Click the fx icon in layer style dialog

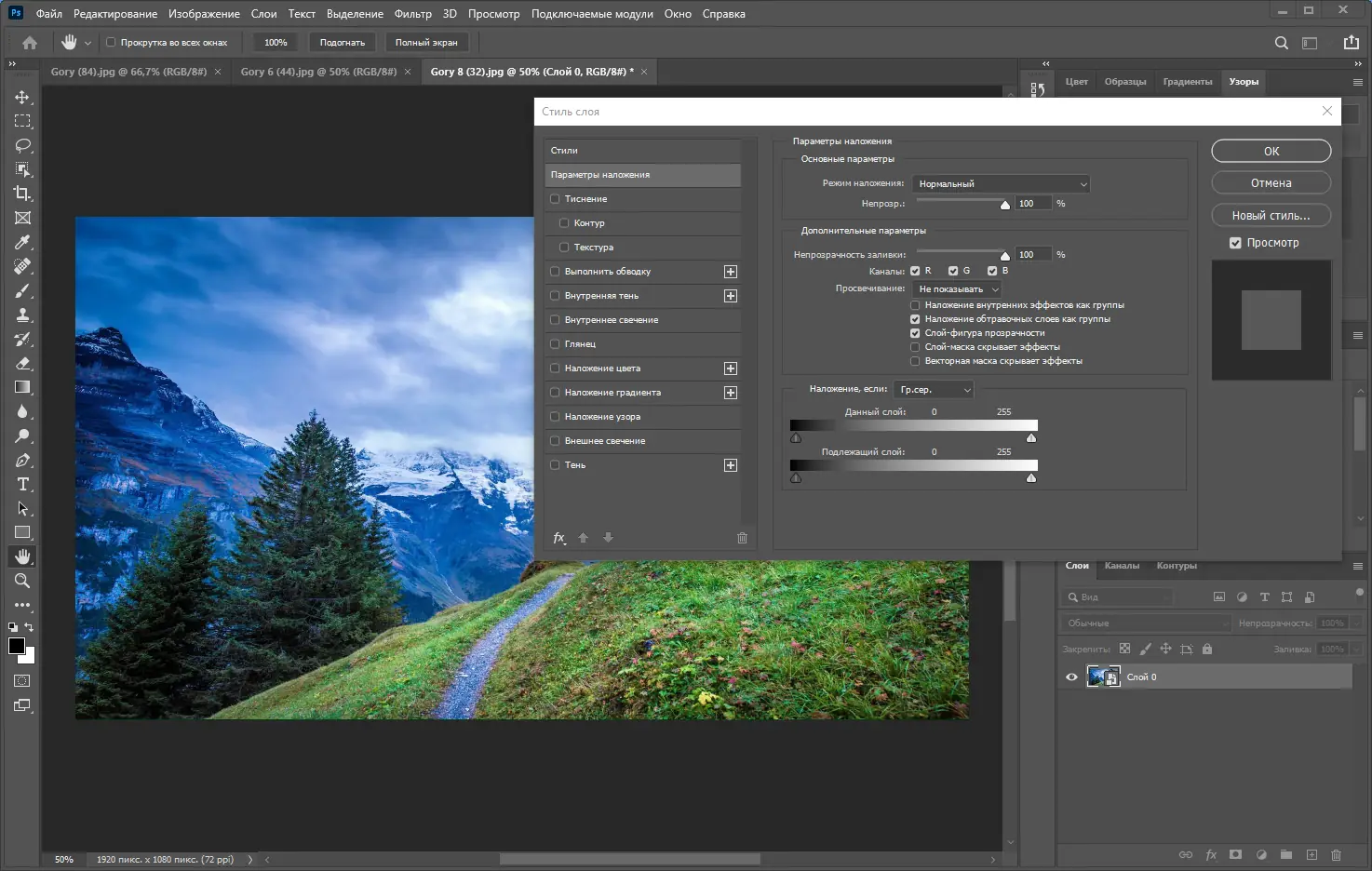(x=559, y=538)
